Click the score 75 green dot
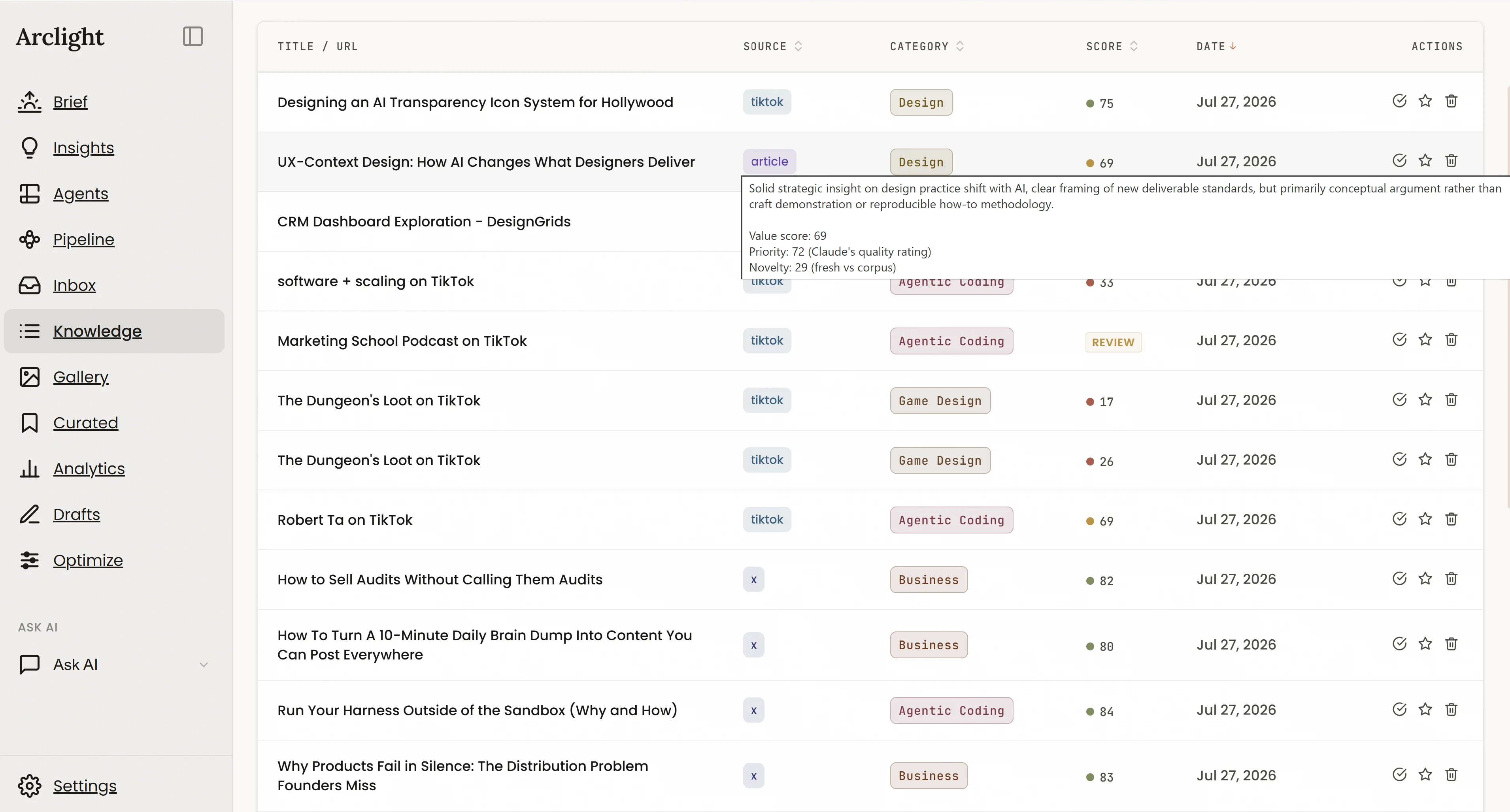1510x812 pixels. (x=1090, y=104)
